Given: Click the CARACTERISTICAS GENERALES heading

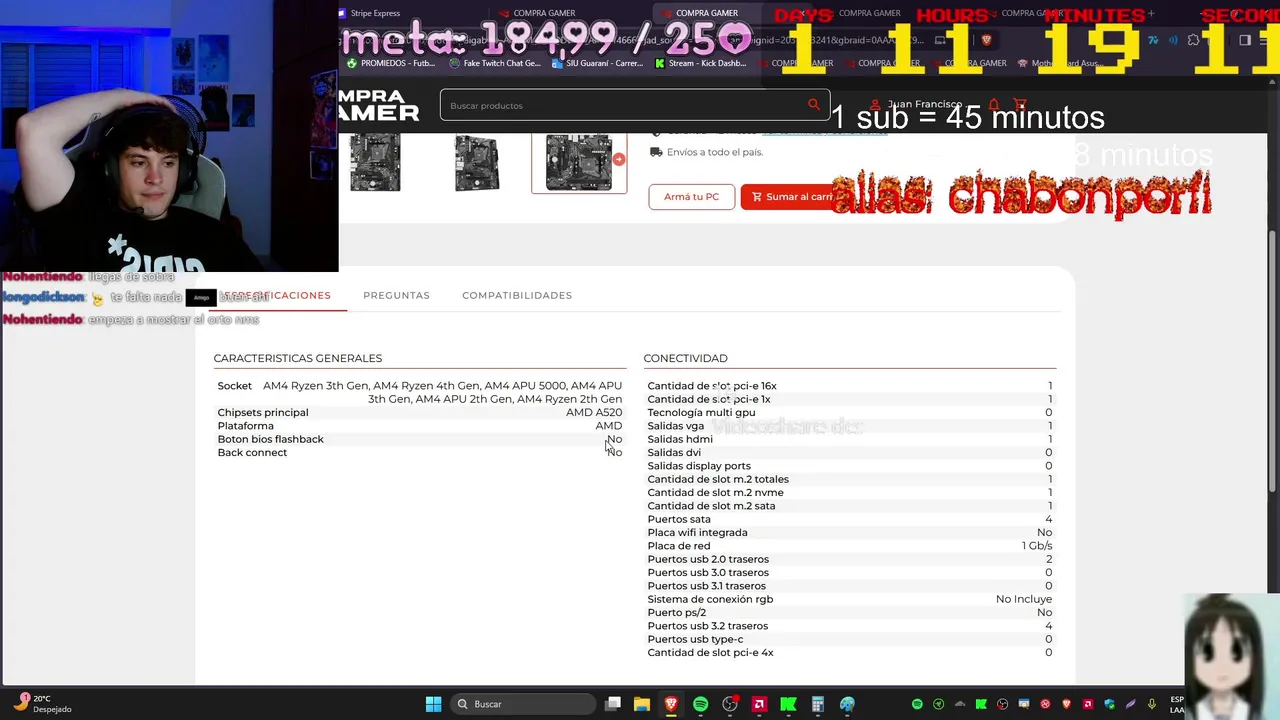Looking at the screenshot, I should pos(298,358).
